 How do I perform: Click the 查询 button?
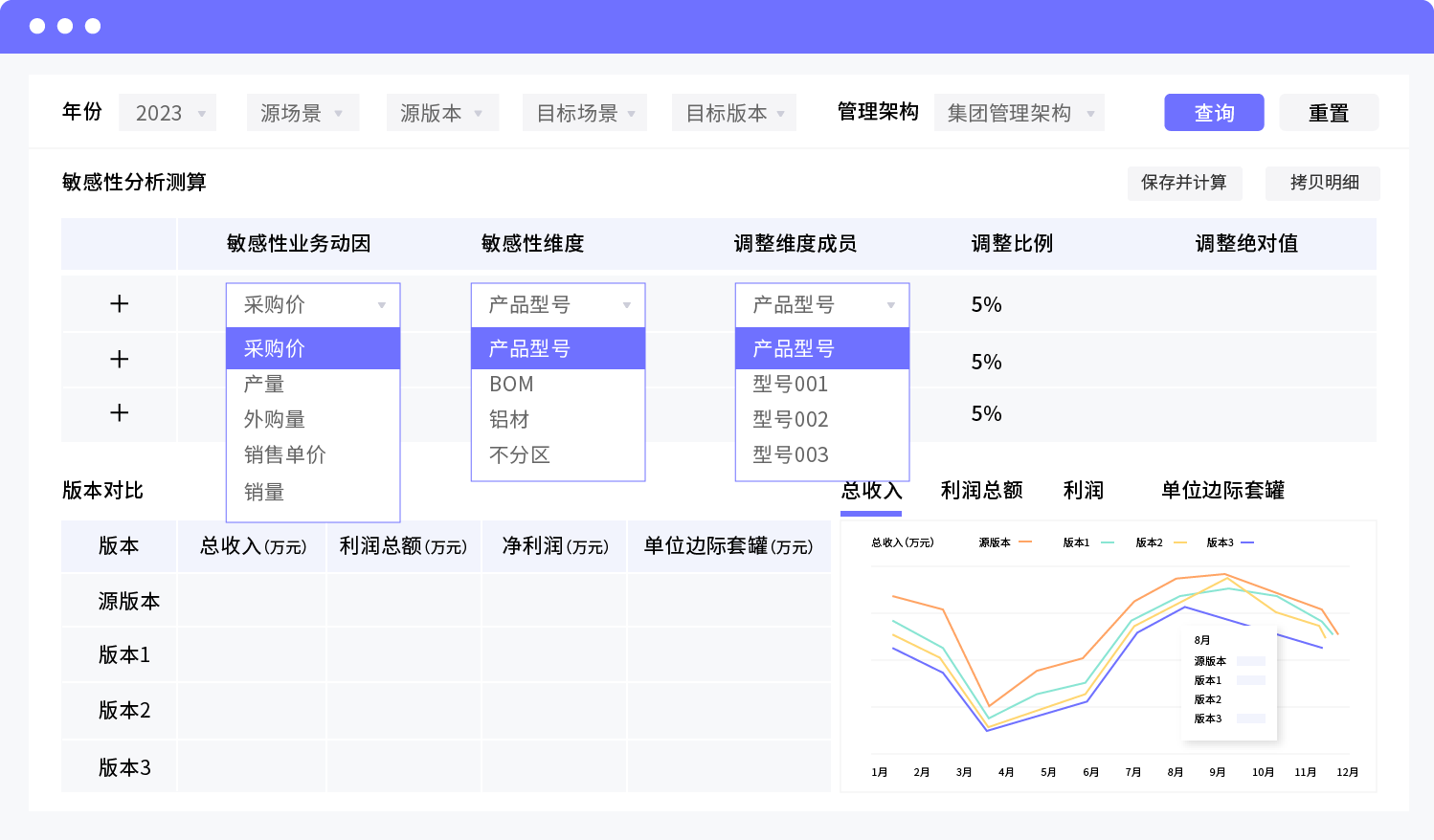click(1214, 113)
